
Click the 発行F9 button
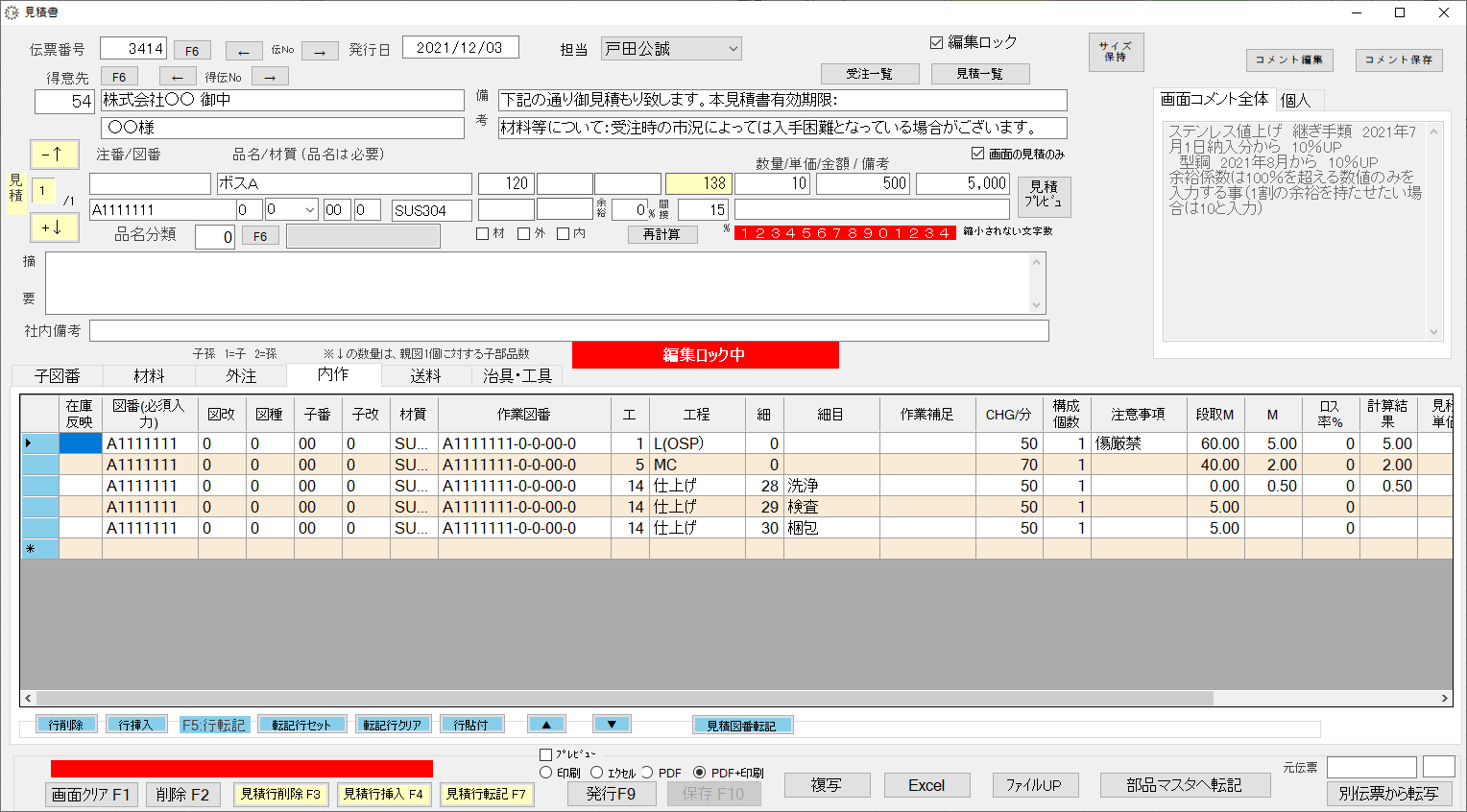click(x=611, y=794)
